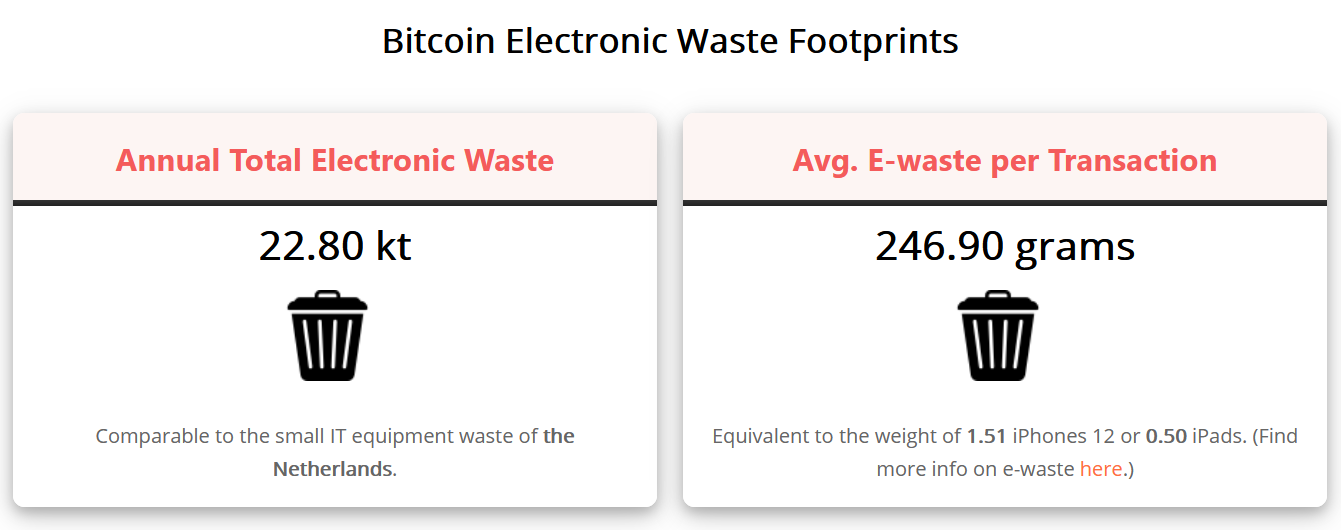Screen dimensions: 1341x530
Task: Open the 'here' e-waste info link
Action: click(1101, 469)
